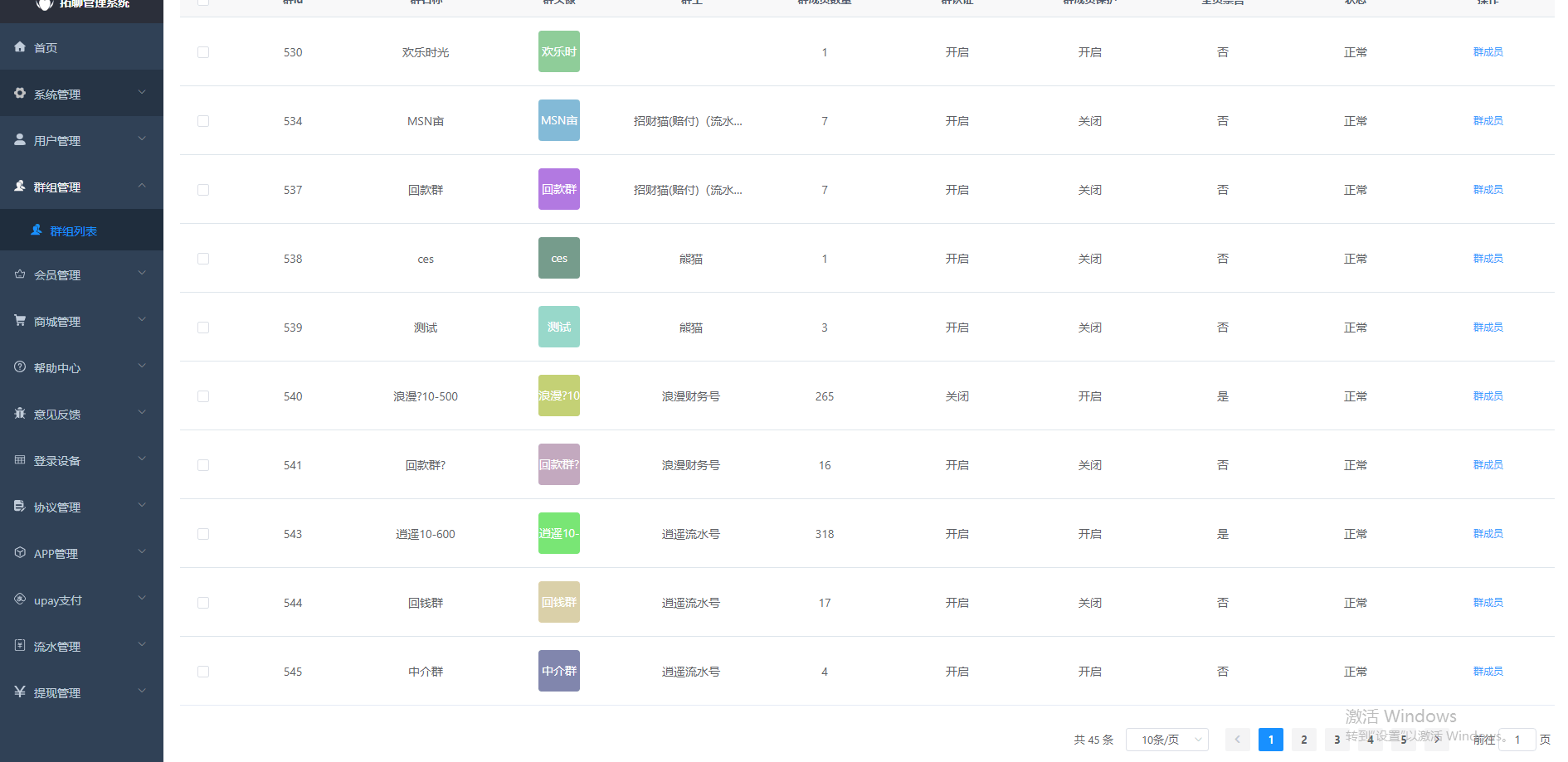1568x762 pixels.
Task: Click the question mark icon for 帮助中心
Action: (20, 367)
